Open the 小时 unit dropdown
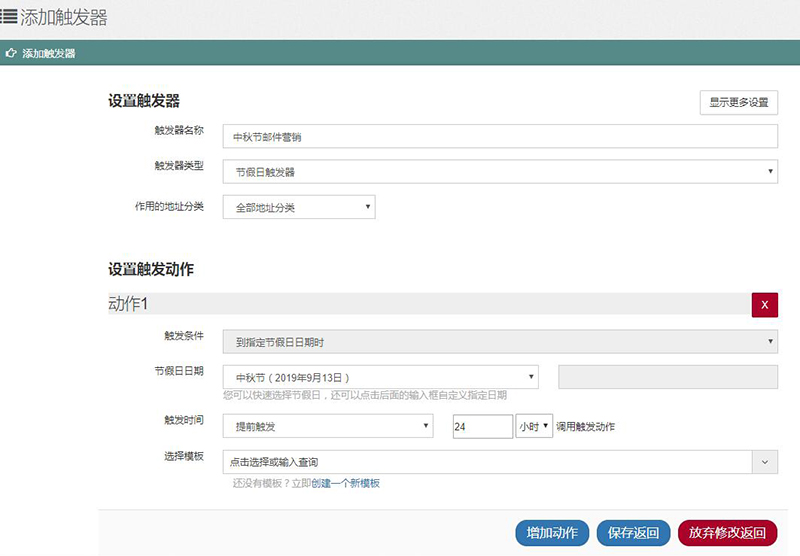Screen dimensions: 800x556 pos(534,426)
